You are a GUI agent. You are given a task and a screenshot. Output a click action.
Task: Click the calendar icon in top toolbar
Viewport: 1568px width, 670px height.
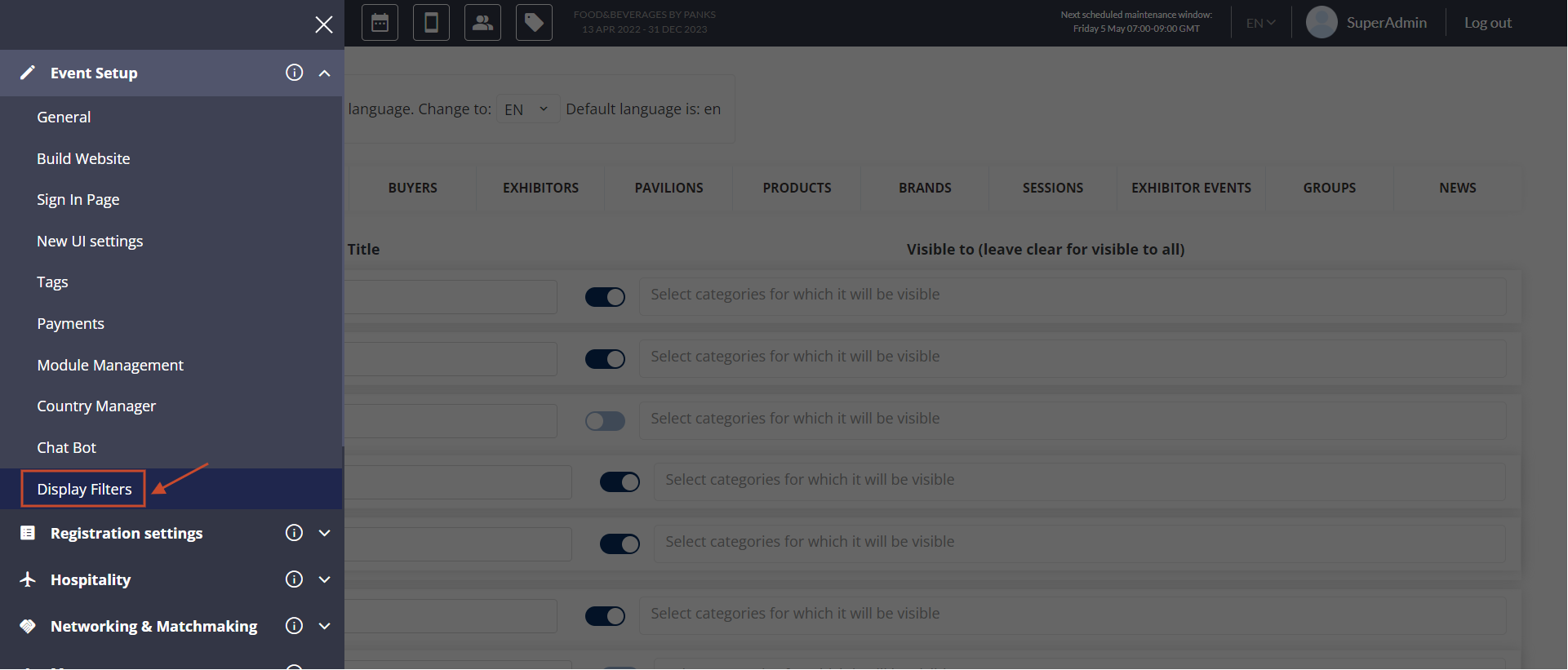click(x=380, y=23)
